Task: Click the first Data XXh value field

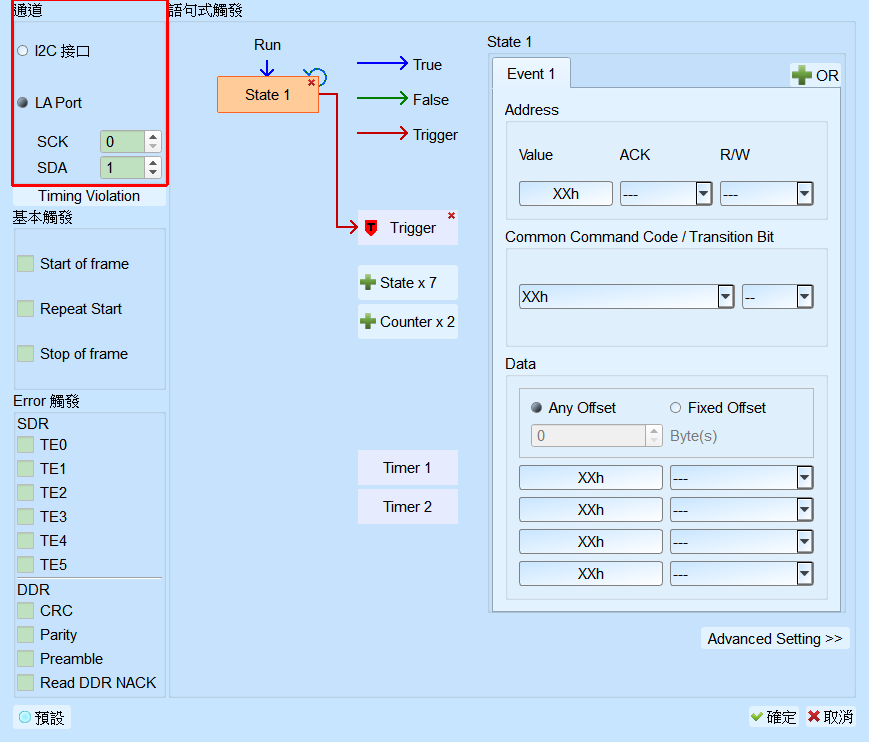Action: coord(591,478)
